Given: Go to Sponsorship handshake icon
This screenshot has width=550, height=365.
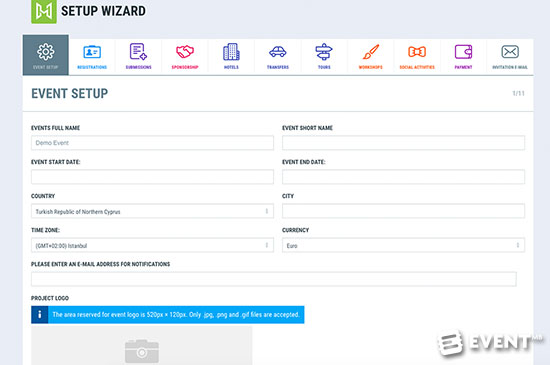Looking at the screenshot, I should click(185, 52).
